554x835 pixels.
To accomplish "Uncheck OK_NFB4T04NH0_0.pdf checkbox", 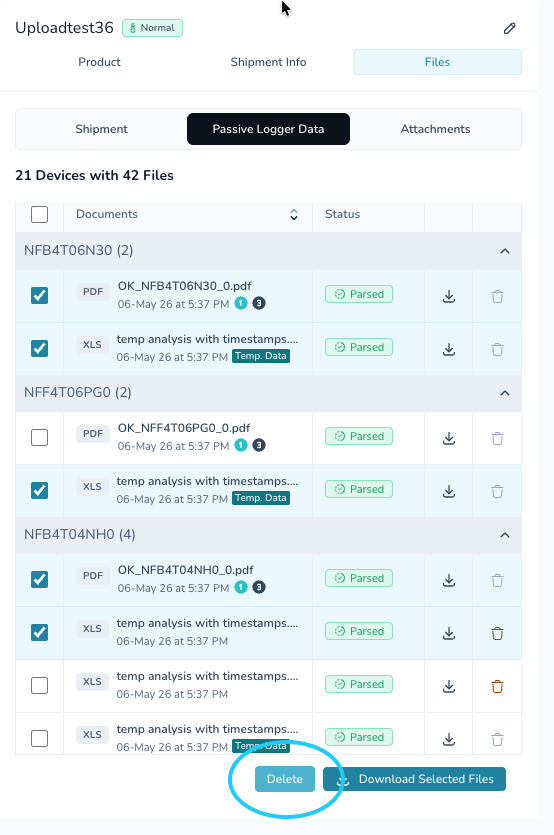I will coord(39,579).
